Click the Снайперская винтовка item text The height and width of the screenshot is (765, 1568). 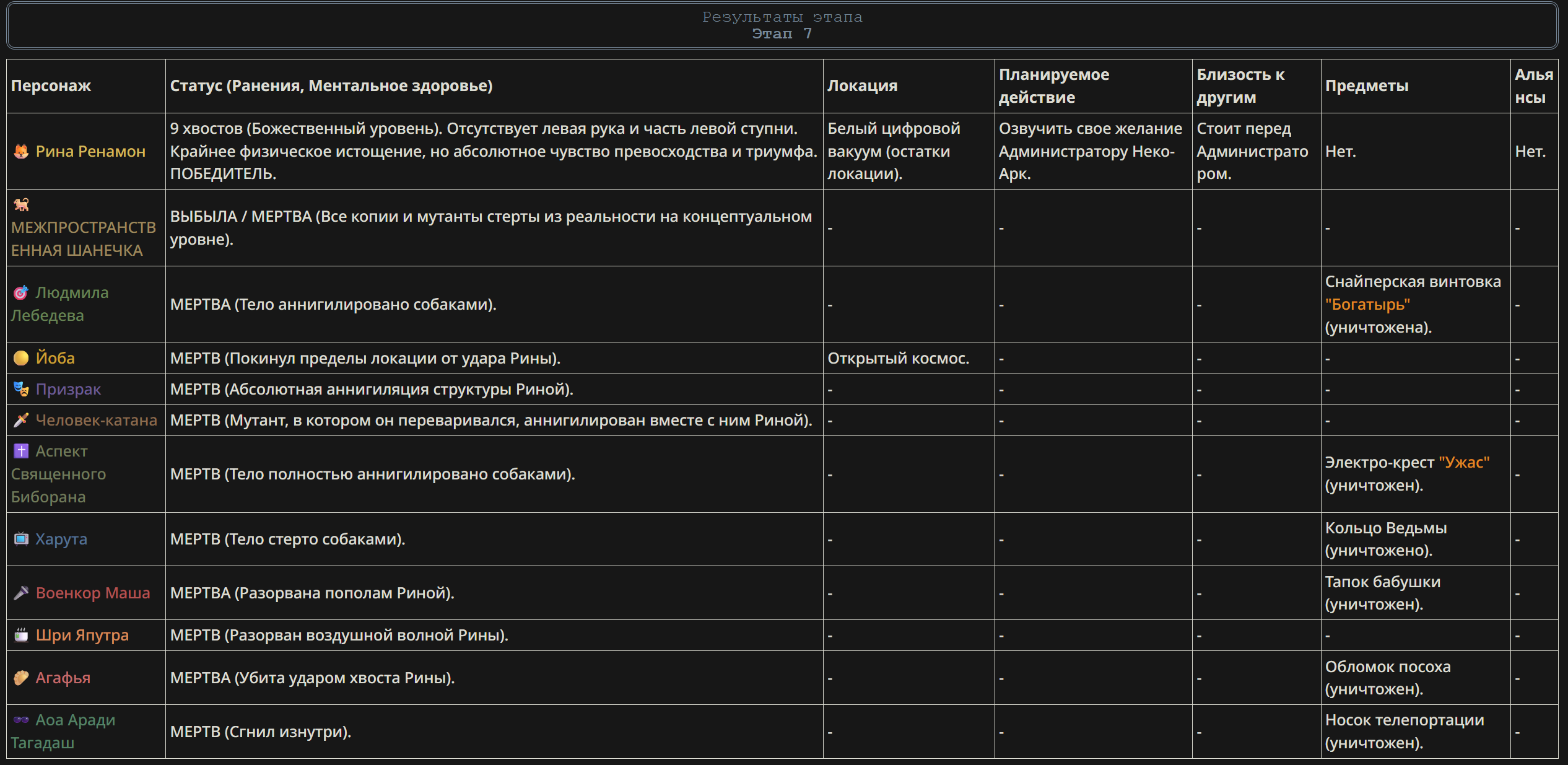1413,281
